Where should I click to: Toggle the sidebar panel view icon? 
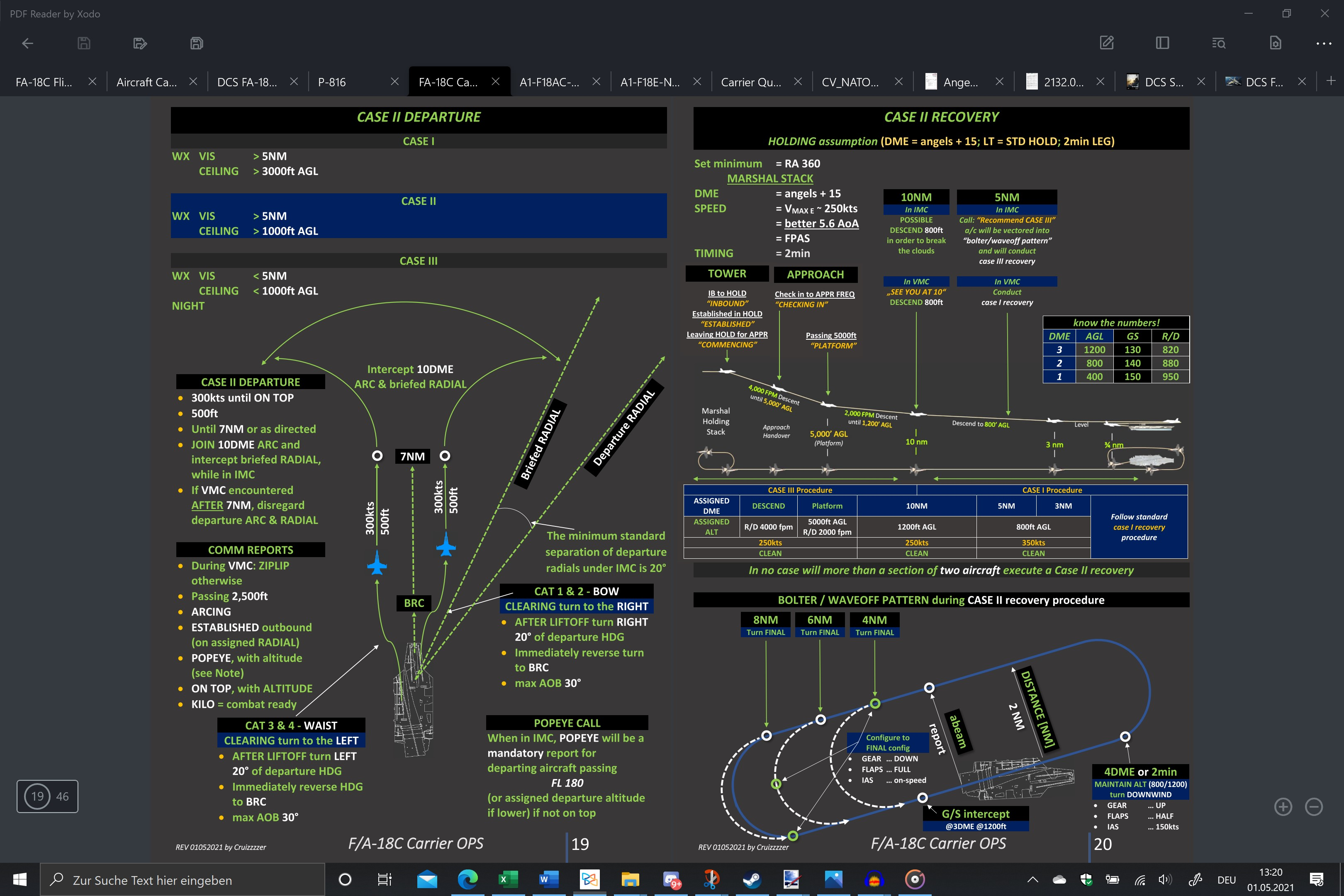[x=1162, y=43]
